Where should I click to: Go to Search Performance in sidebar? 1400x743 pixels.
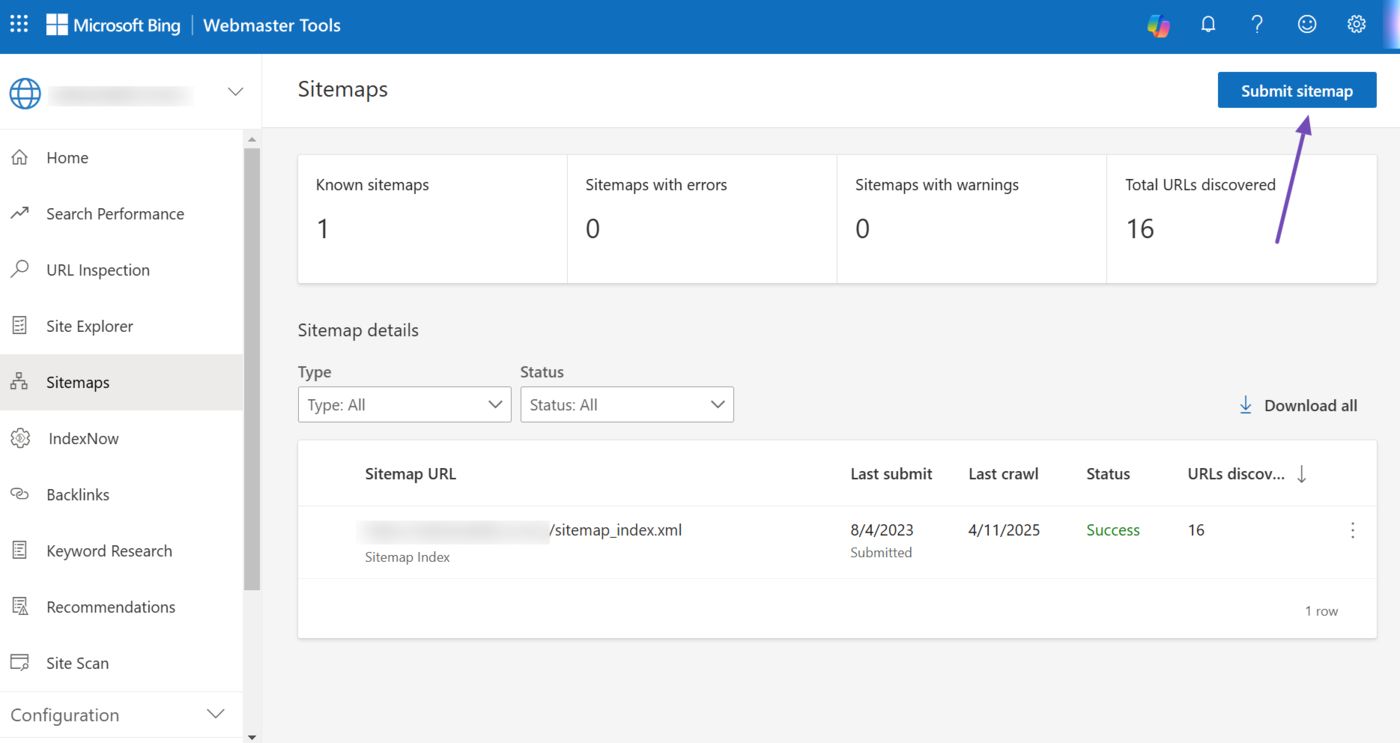click(x=114, y=214)
